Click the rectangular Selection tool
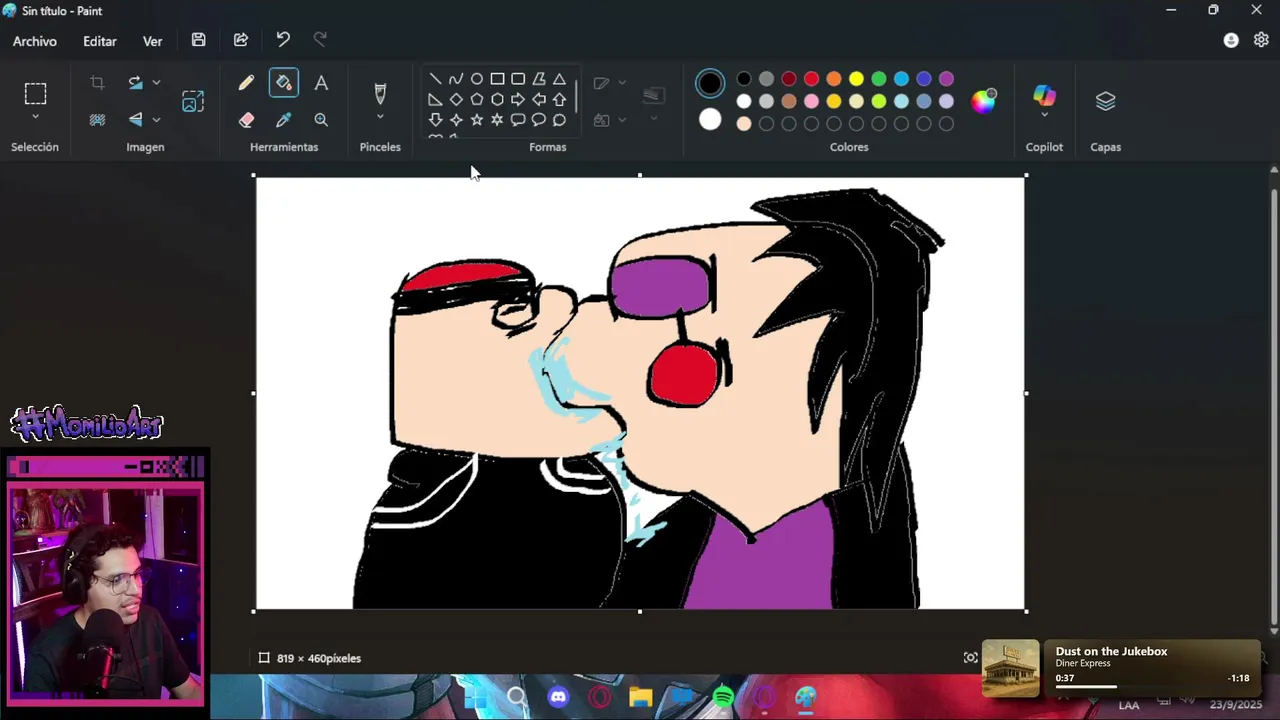1280x720 pixels. pyautogui.click(x=35, y=94)
